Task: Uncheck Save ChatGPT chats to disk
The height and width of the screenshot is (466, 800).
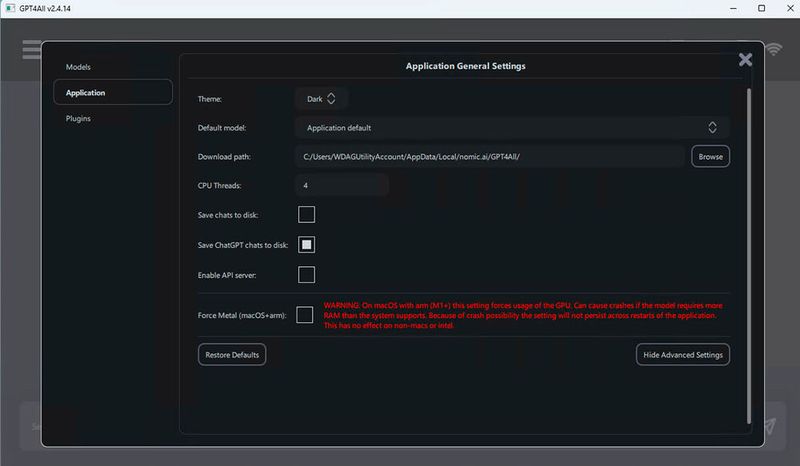Action: 306,244
